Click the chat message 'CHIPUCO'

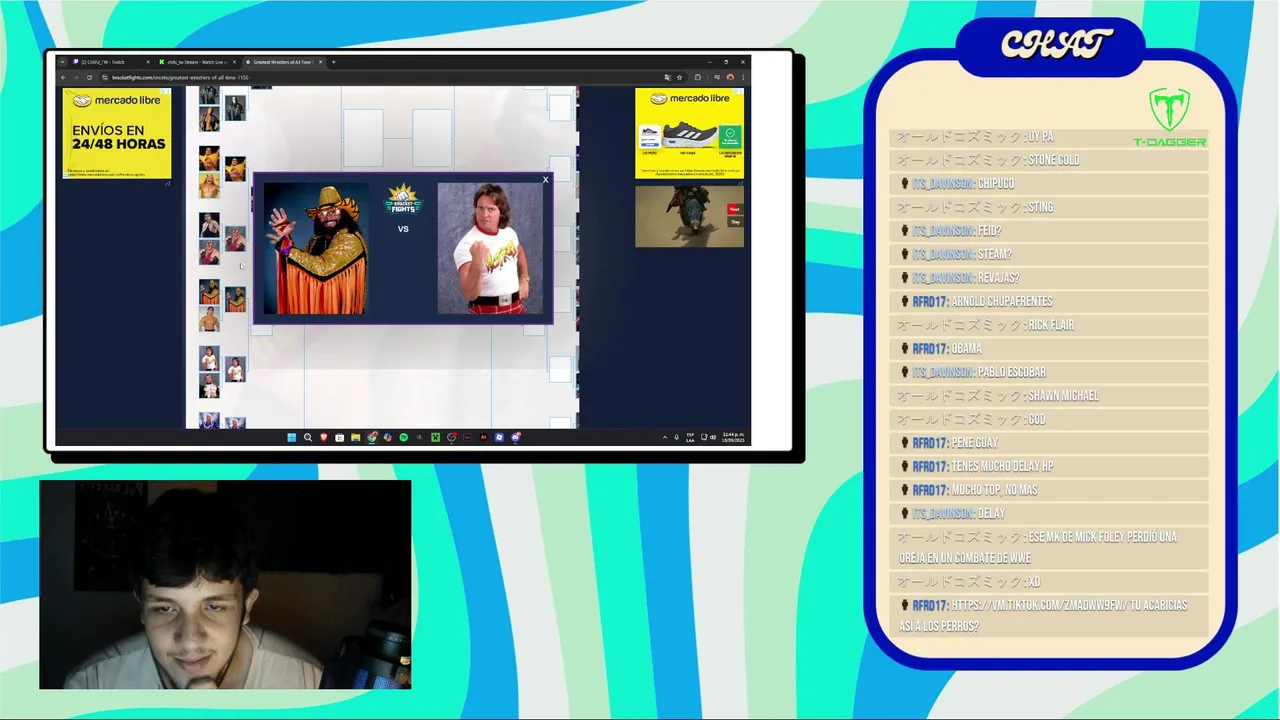[x=995, y=184]
